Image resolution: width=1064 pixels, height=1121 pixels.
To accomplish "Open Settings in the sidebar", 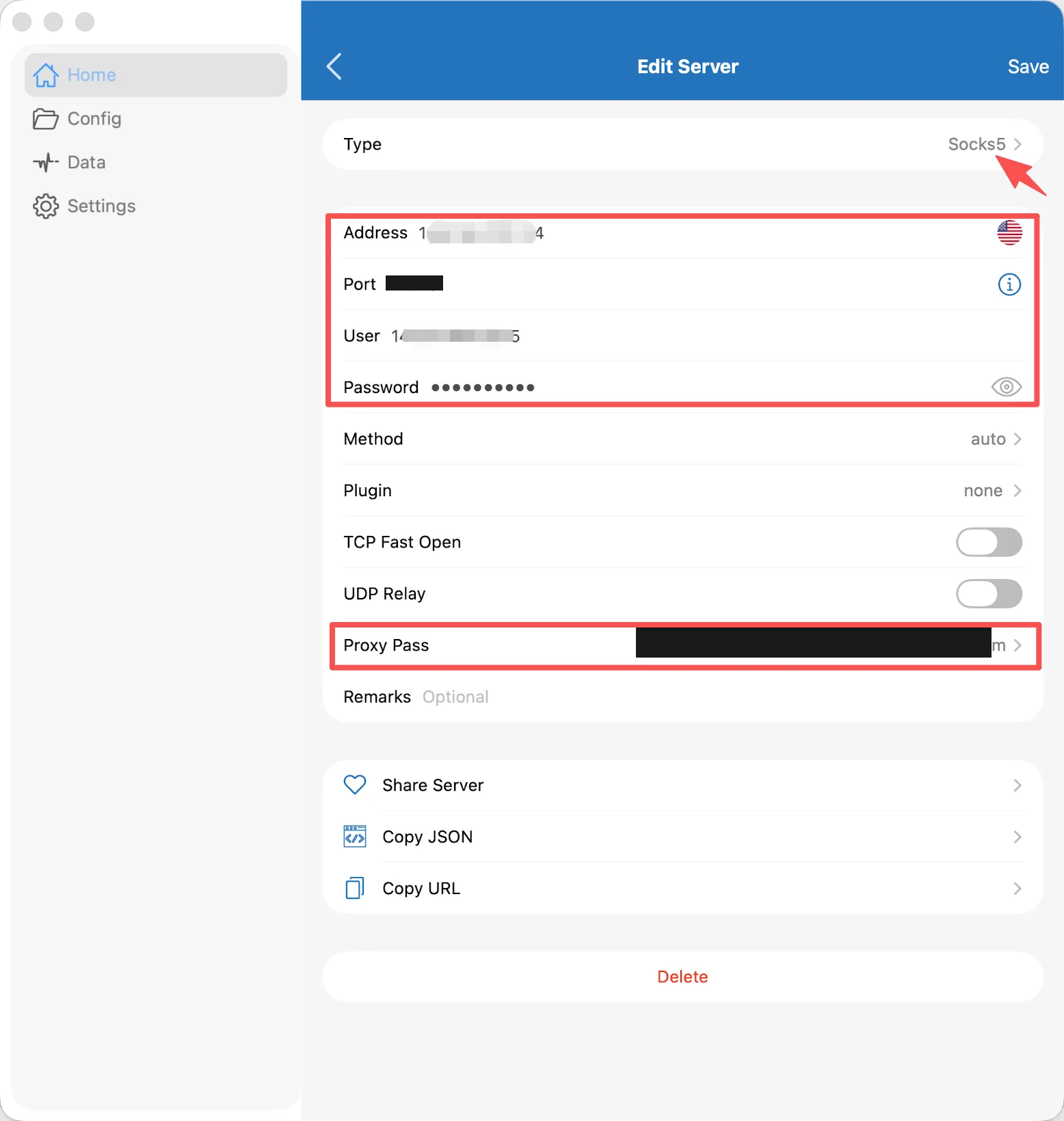I will (156, 206).
